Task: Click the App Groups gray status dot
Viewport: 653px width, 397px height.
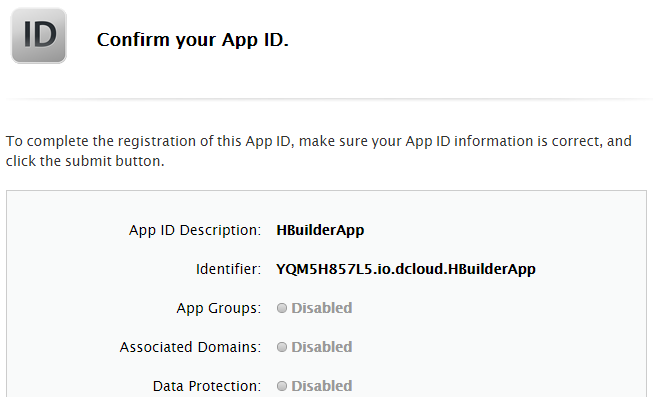Action: pos(282,308)
